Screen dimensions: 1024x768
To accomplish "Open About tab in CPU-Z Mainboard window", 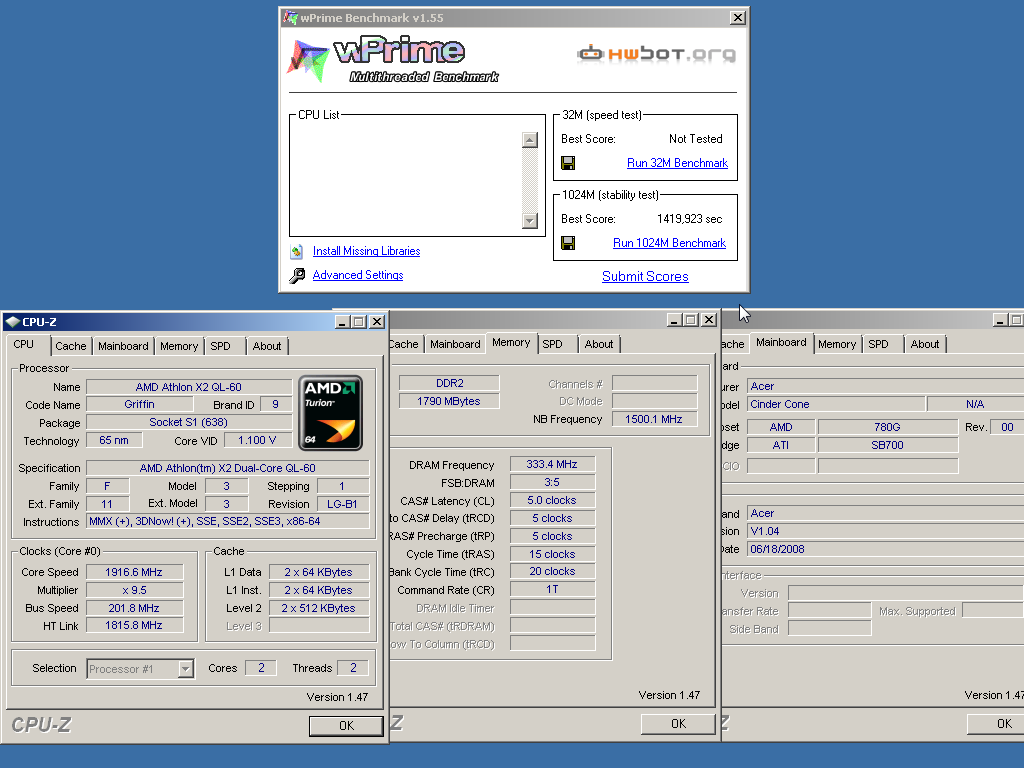I will pos(925,344).
